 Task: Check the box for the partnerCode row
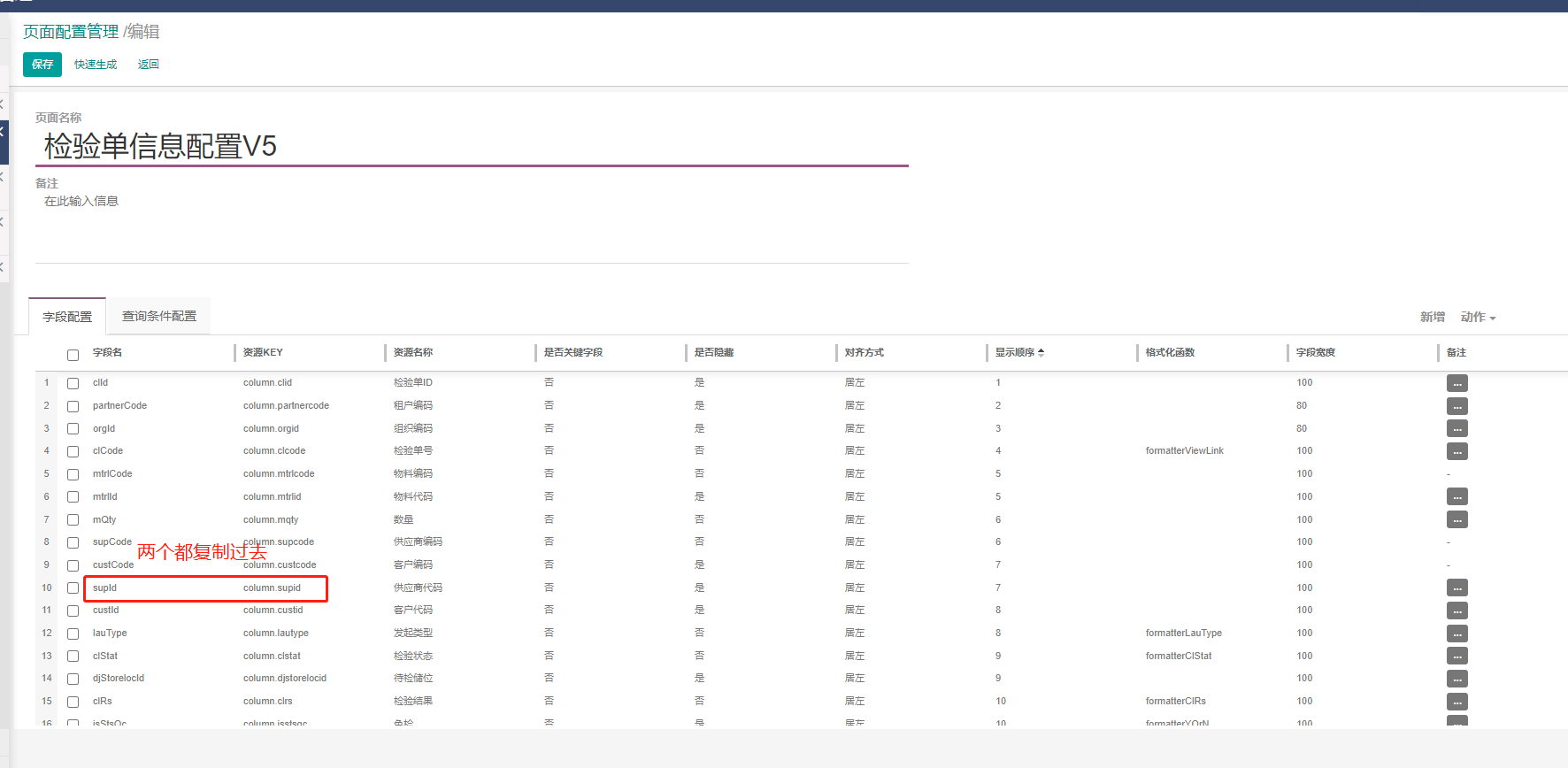pyautogui.click(x=73, y=406)
